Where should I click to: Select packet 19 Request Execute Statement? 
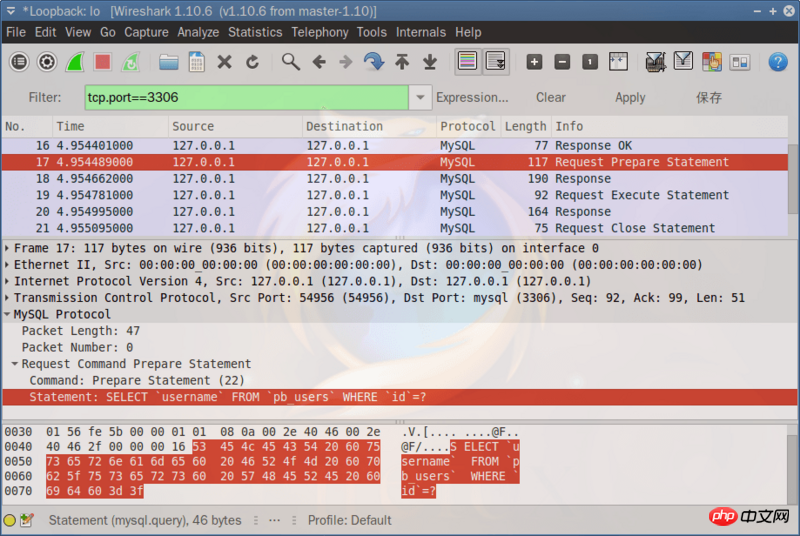[x=395, y=195]
